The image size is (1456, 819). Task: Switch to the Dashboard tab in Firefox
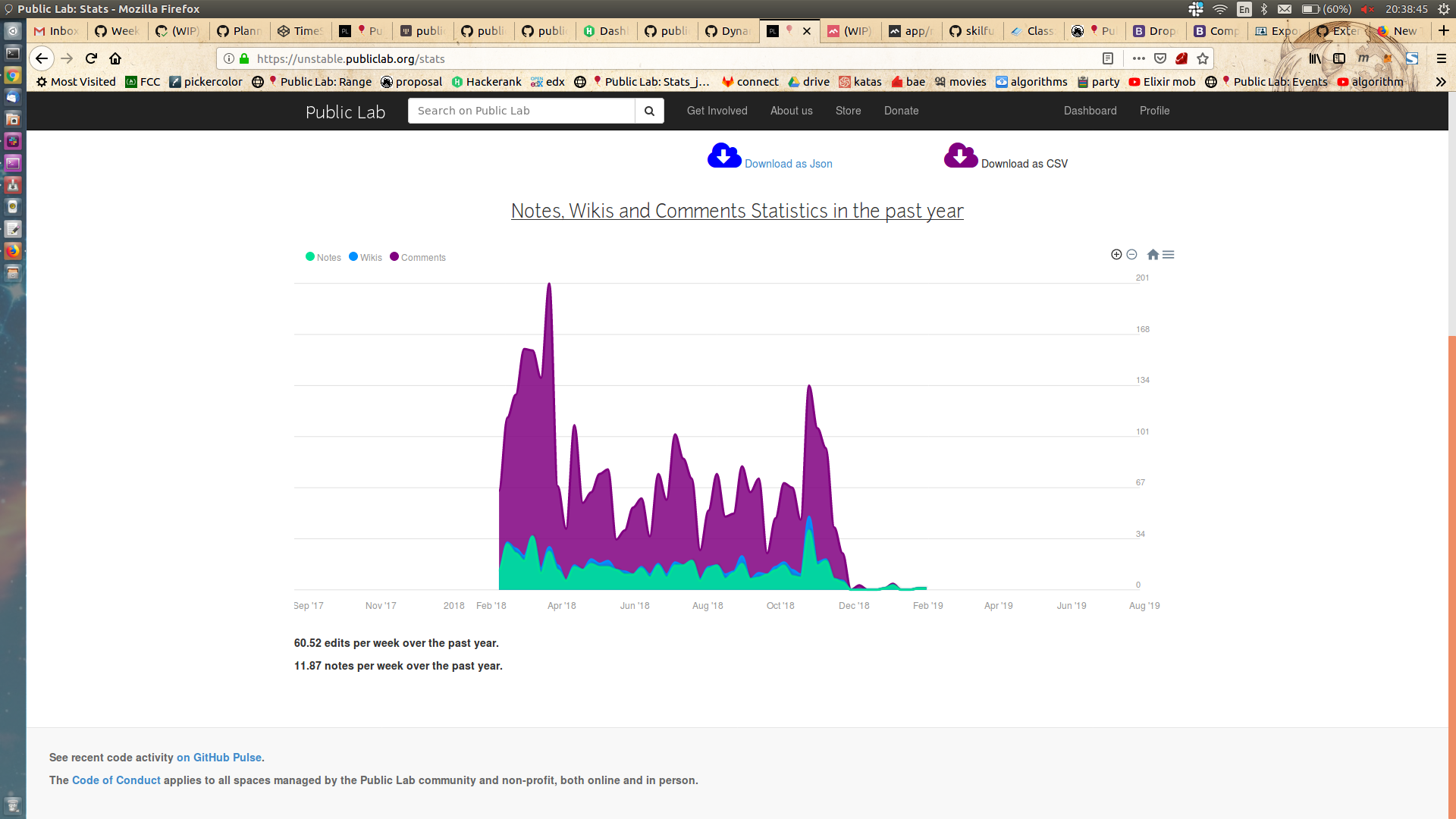point(607,31)
